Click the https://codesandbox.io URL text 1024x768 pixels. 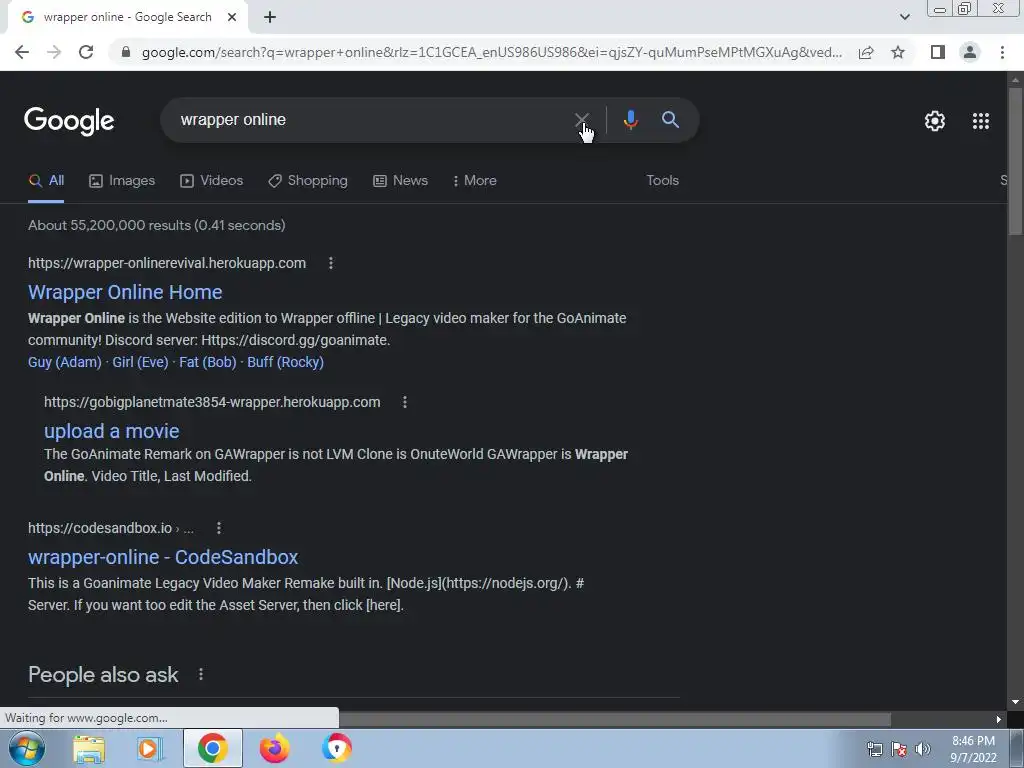(x=100, y=528)
